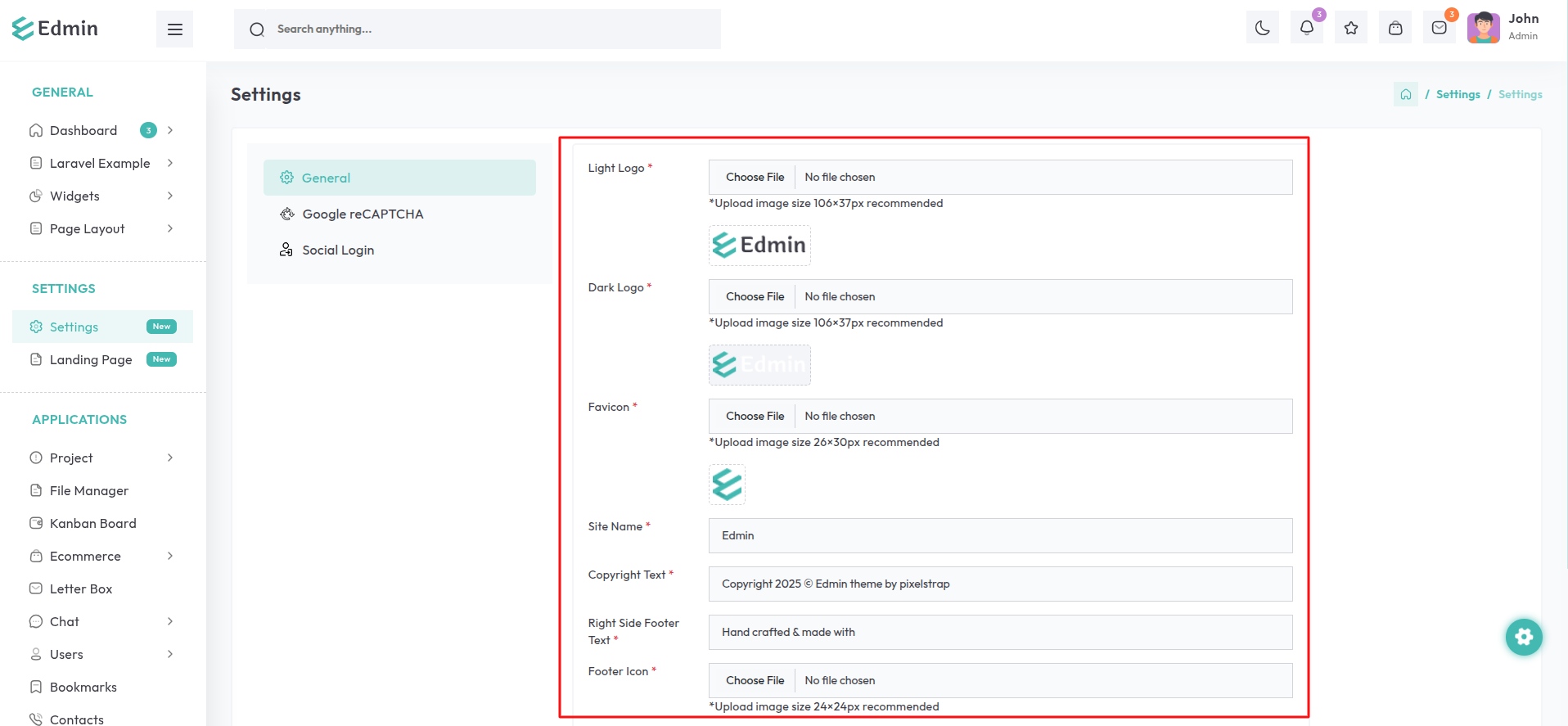Viewport: 1568px width, 726px height.
Task: Open the messages envelope icon
Action: (x=1439, y=29)
